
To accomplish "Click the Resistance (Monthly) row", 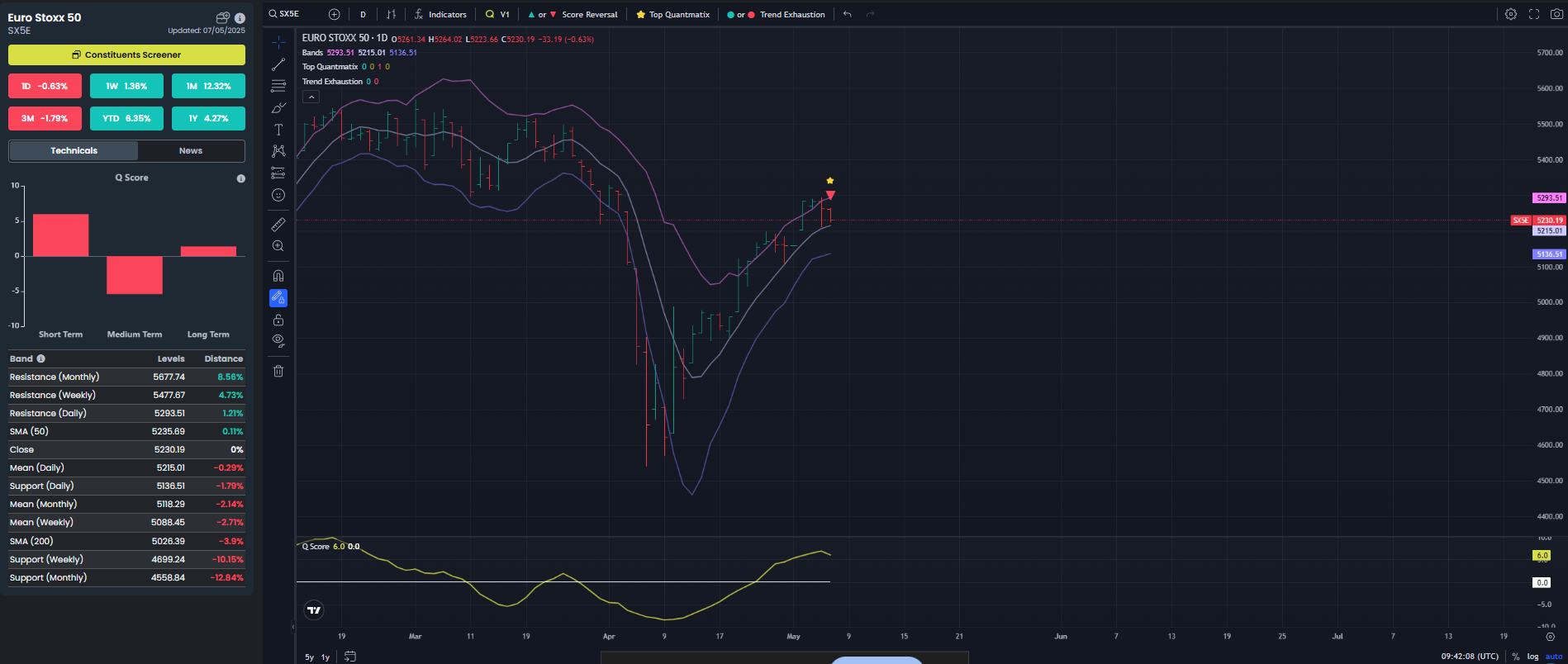I will (126, 377).
